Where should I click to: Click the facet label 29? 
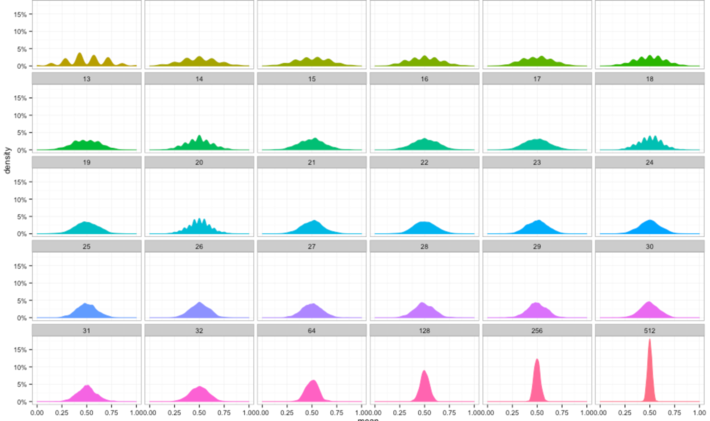537,247
